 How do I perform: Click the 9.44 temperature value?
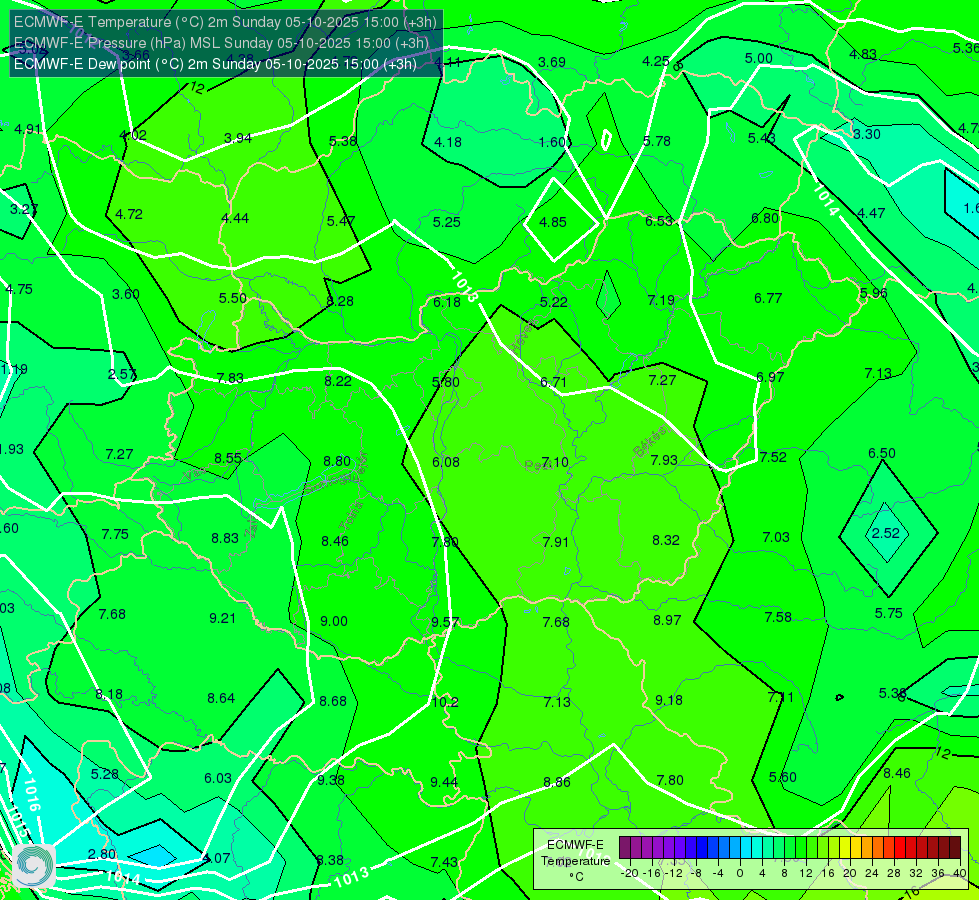pos(444,782)
